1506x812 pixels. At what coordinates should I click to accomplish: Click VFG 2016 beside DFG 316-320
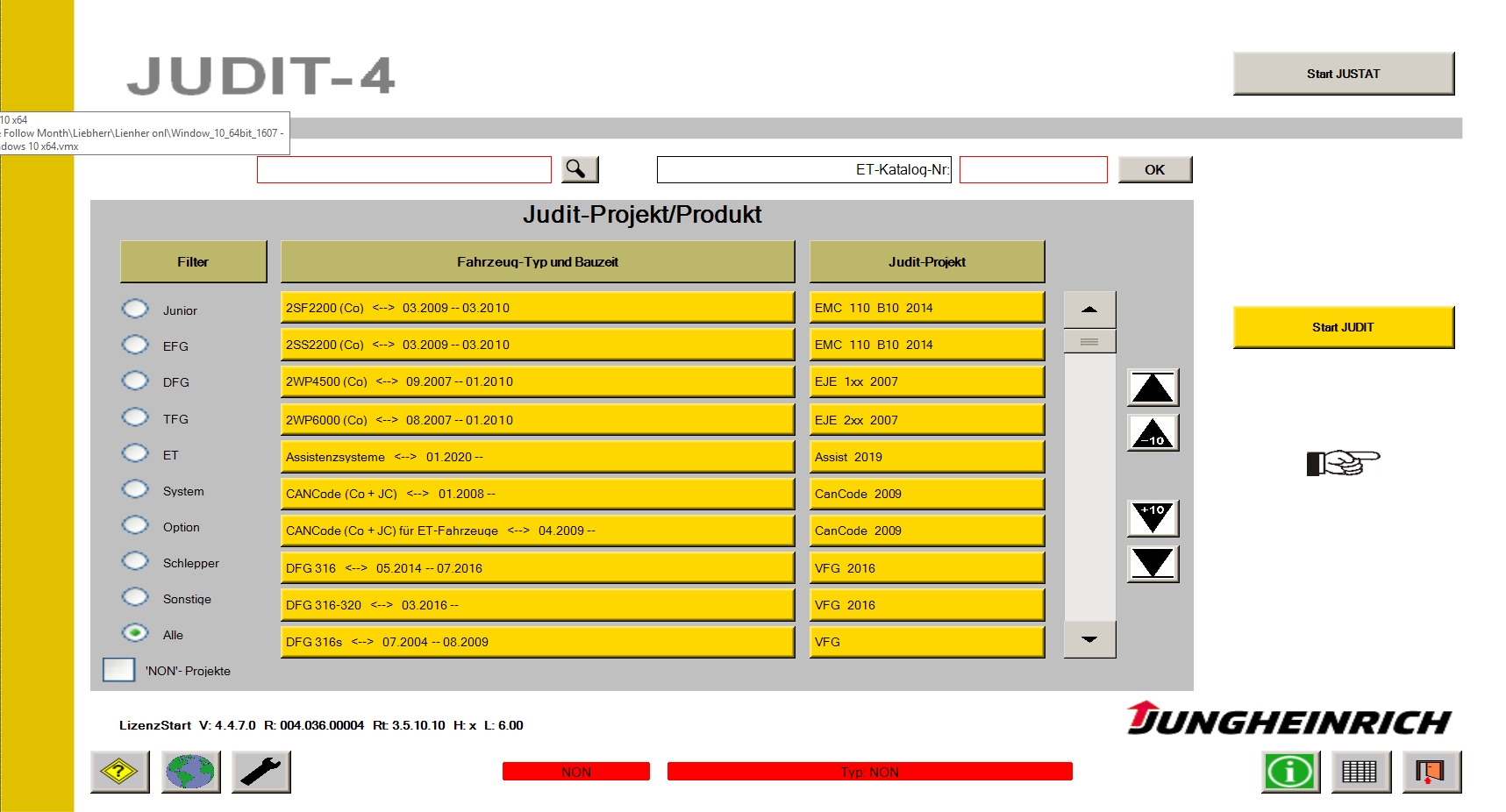coord(927,605)
